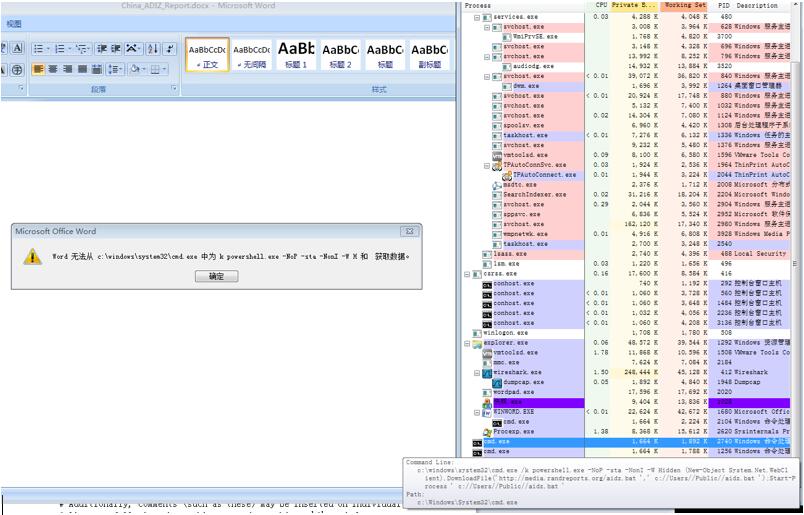
Task: Click the console icon of cmd.exe PID 2104
Action: pos(497,422)
